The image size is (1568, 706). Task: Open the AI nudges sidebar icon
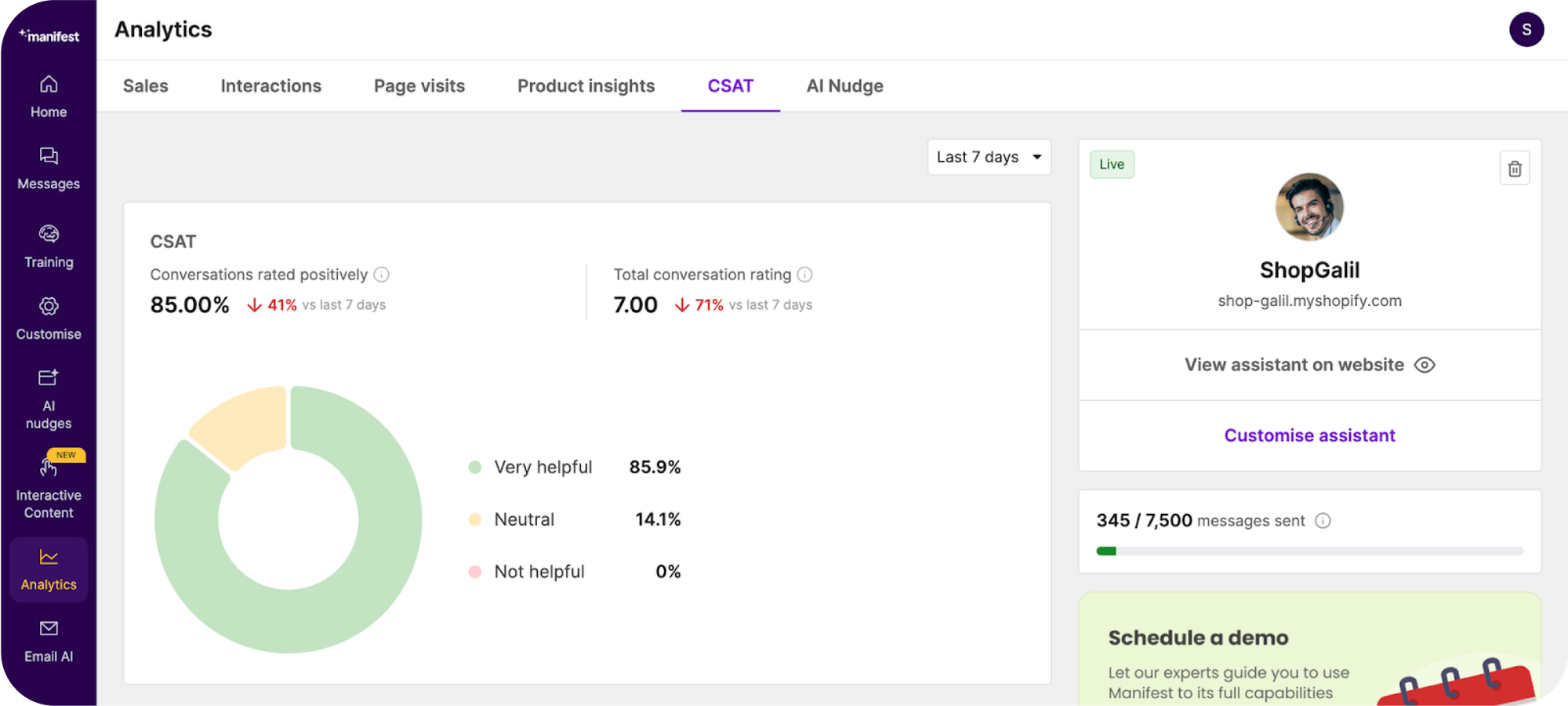tap(49, 378)
